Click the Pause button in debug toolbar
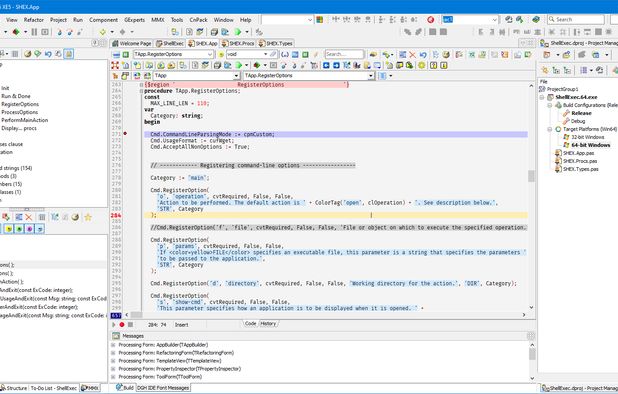Viewport: 618px width, 394px height. point(34,32)
